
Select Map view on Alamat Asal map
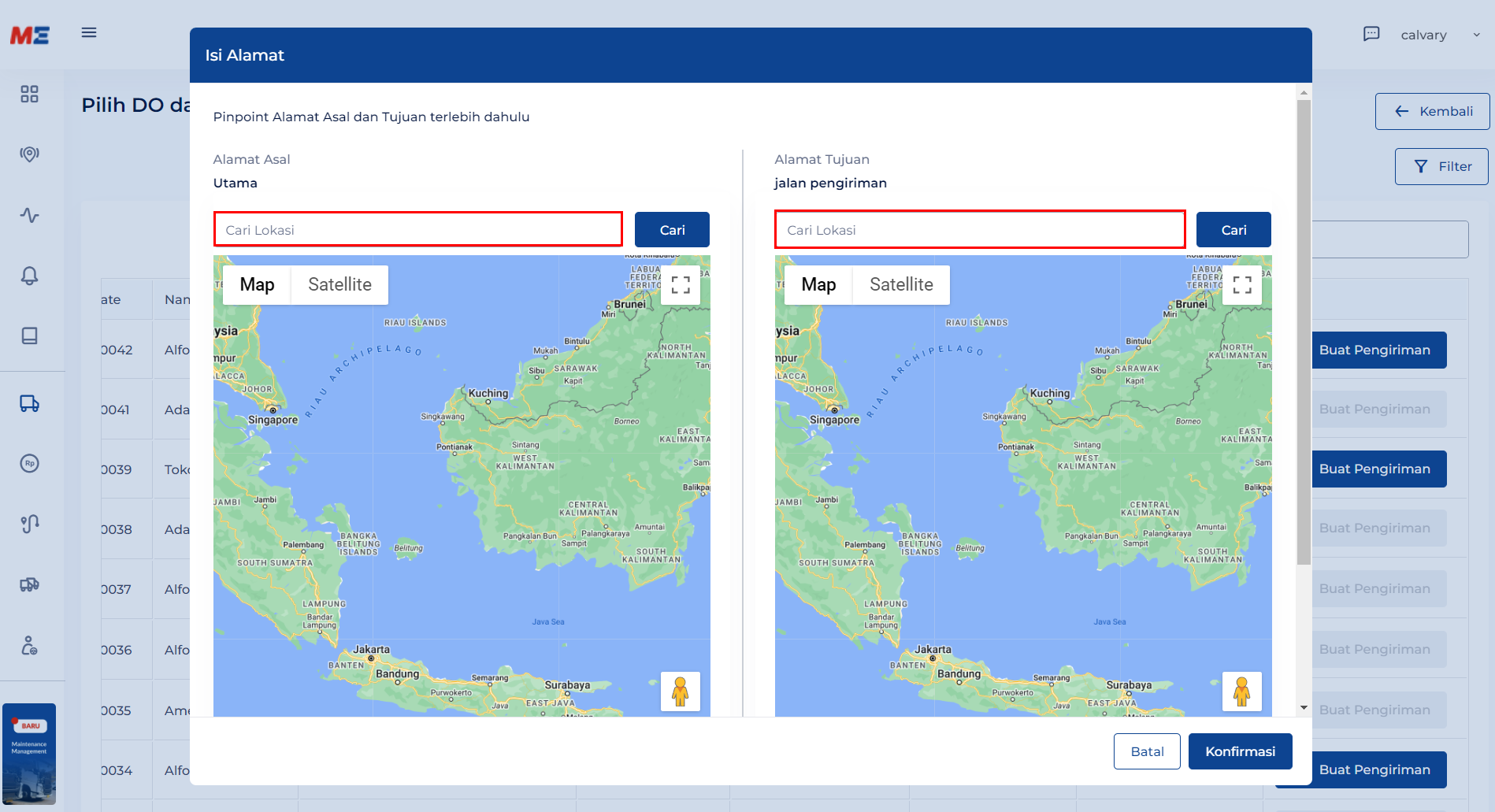click(x=257, y=285)
